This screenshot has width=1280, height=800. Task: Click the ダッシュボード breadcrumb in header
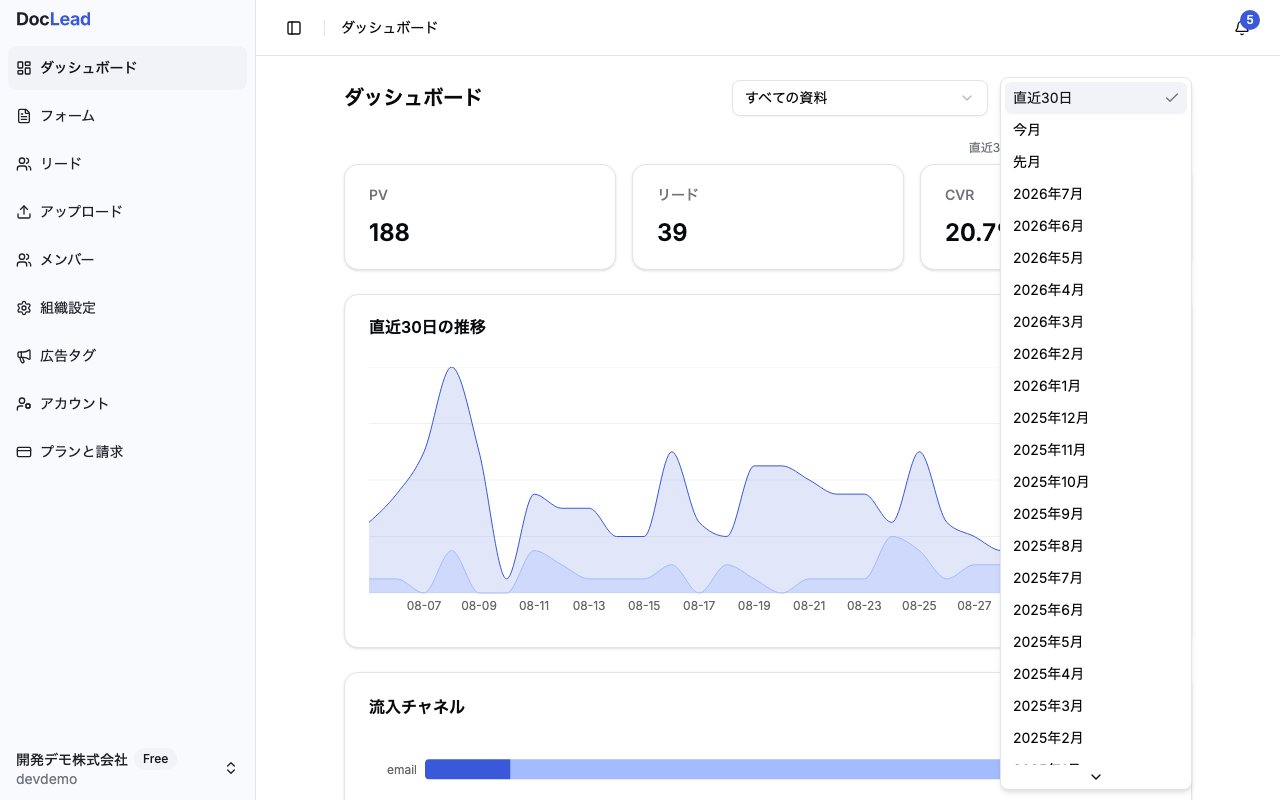pyautogui.click(x=389, y=28)
